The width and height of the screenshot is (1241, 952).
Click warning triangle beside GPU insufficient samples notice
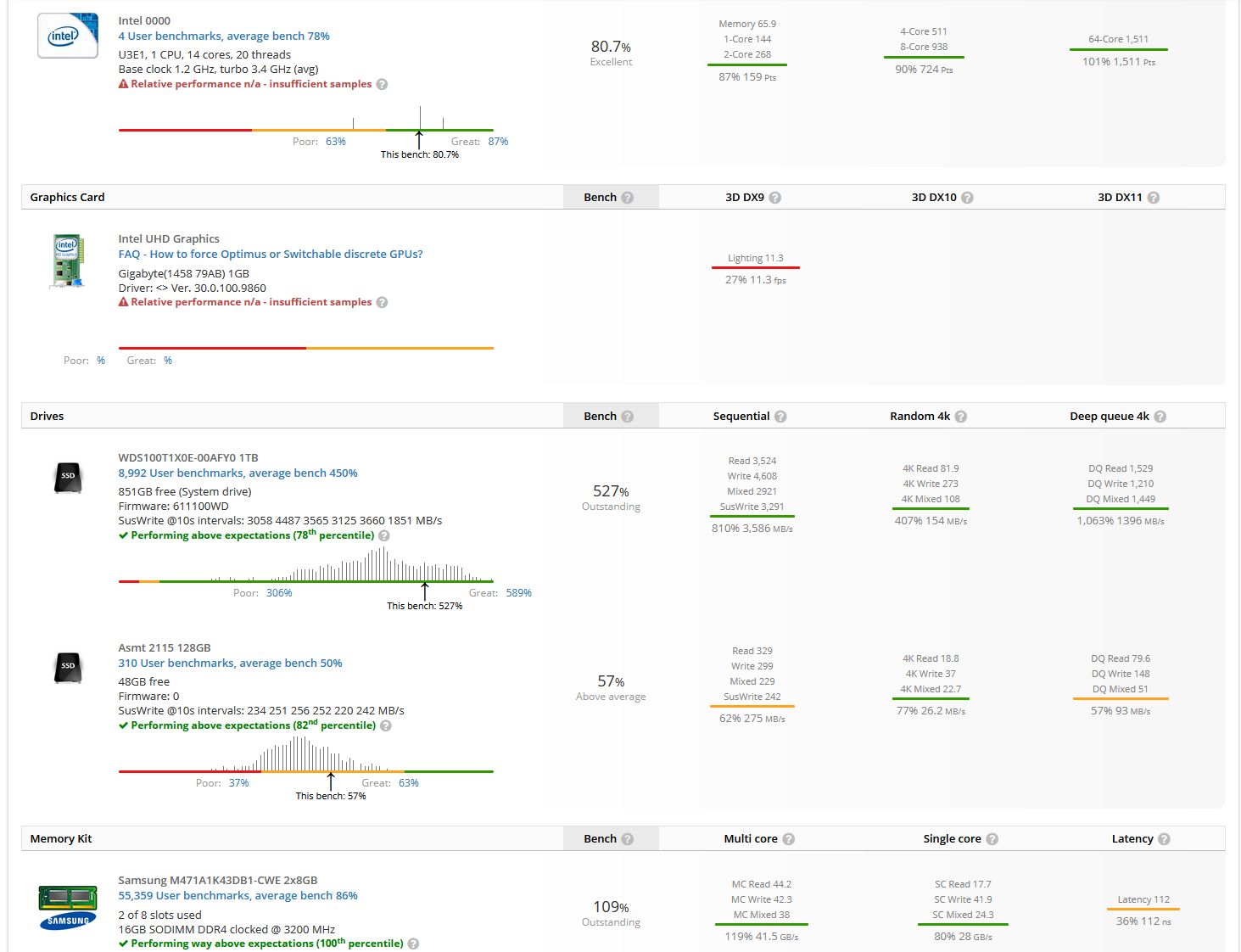[123, 301]
